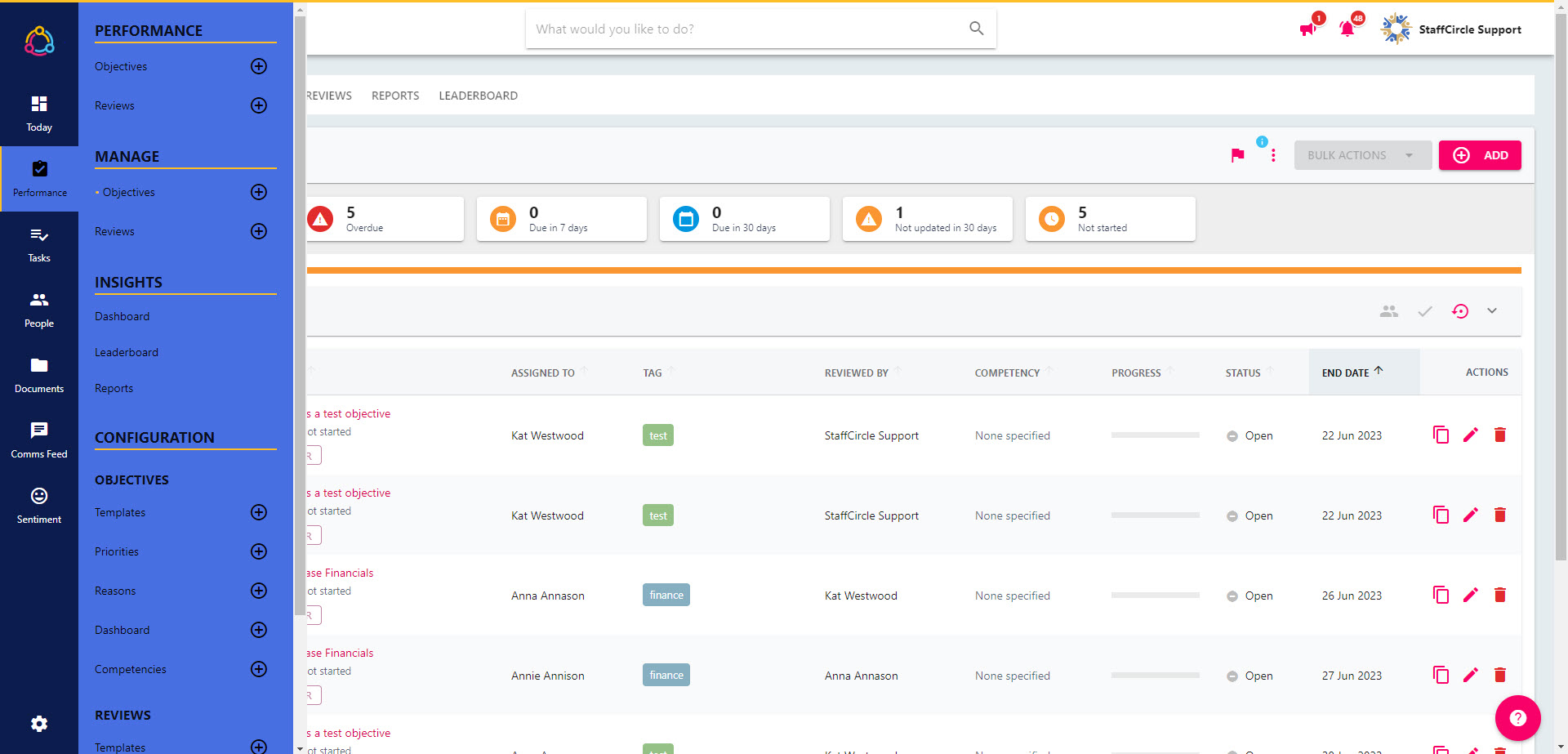Click the checkmark icon in filter bar
This screenshot has height=754, width=1568.
coord(1425,311)
